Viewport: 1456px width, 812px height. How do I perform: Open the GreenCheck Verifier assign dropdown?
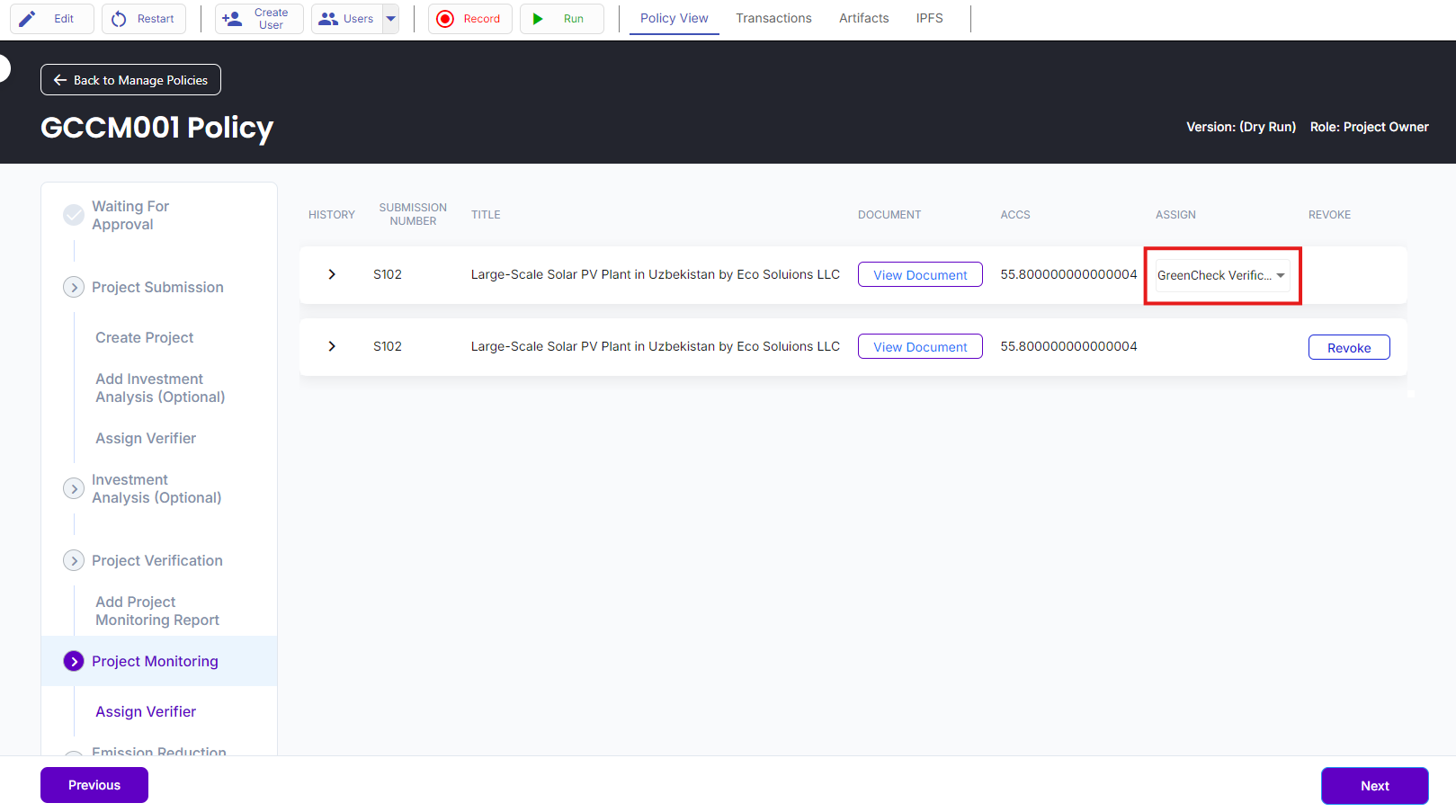tap(1222, 275)
